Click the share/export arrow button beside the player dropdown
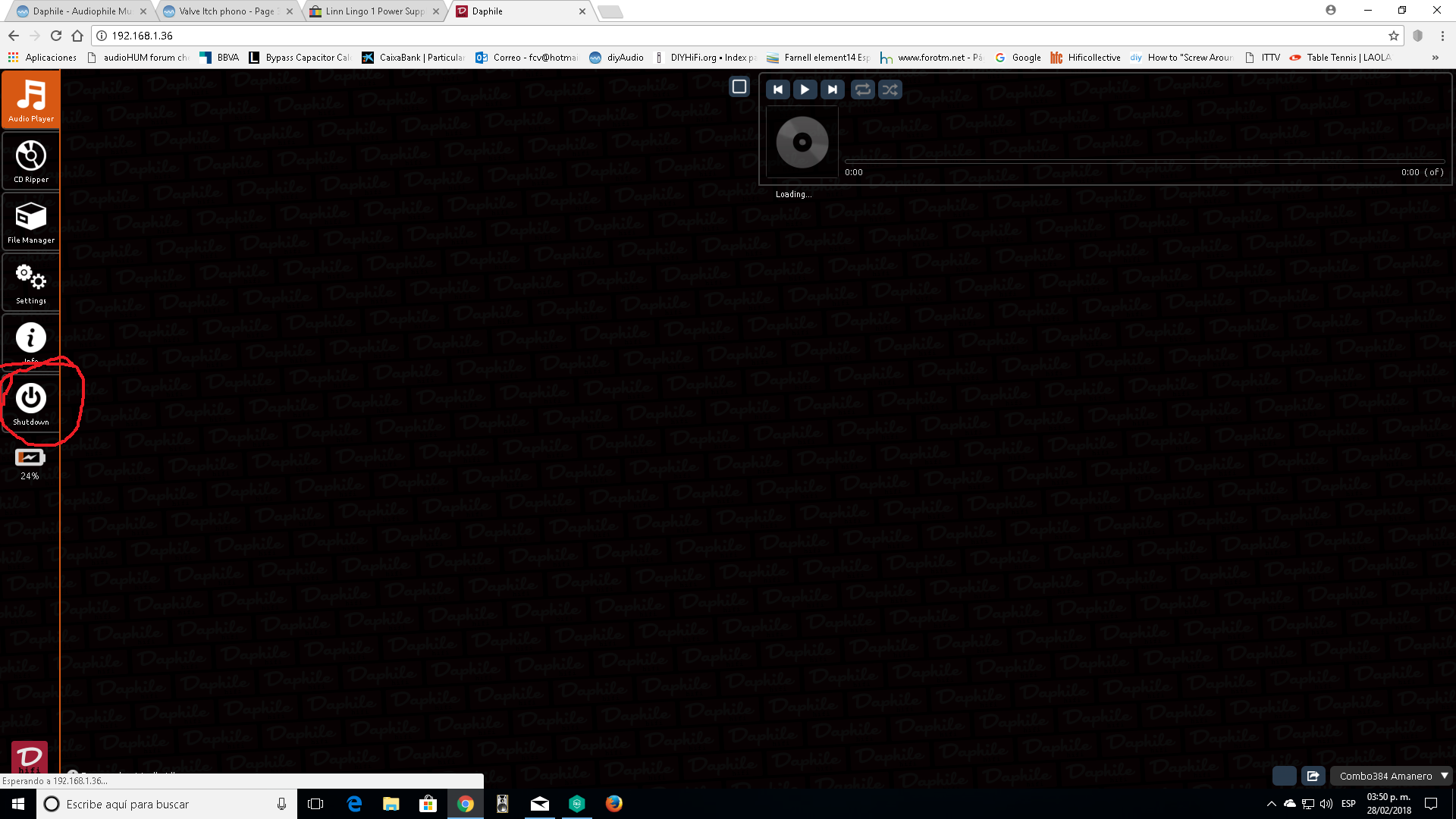The image size is (1456, 819). click(x=1313, y=776)
